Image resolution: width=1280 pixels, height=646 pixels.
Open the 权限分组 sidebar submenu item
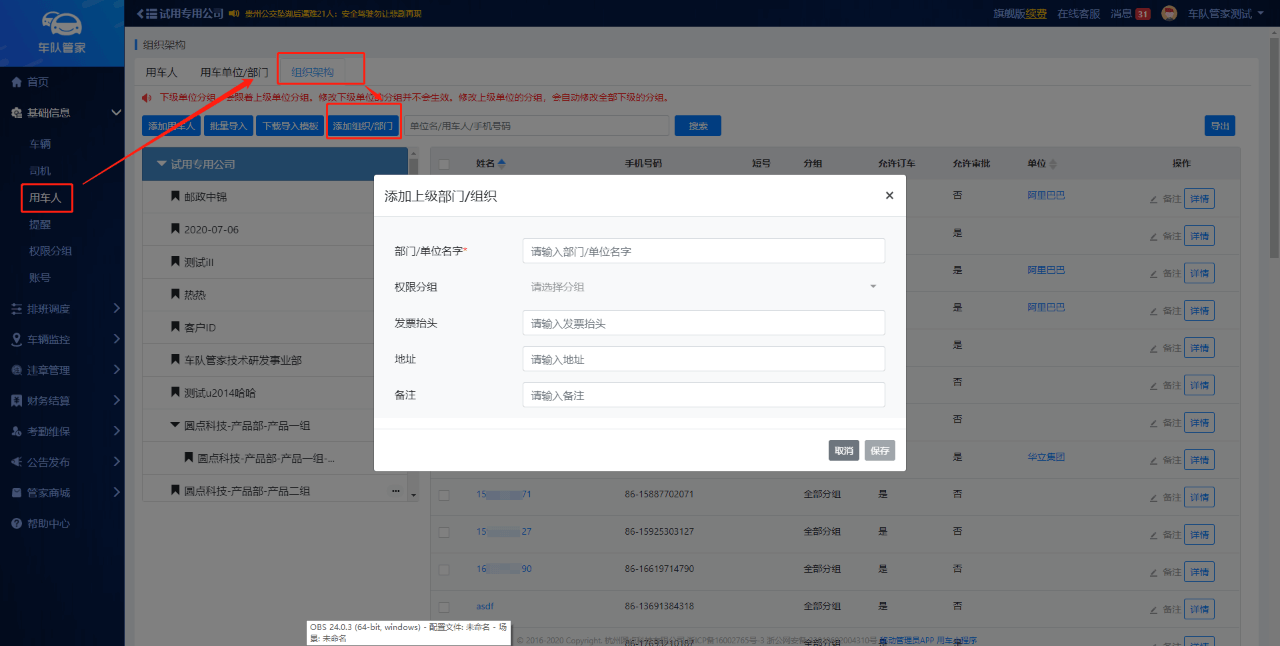(50, 251)
